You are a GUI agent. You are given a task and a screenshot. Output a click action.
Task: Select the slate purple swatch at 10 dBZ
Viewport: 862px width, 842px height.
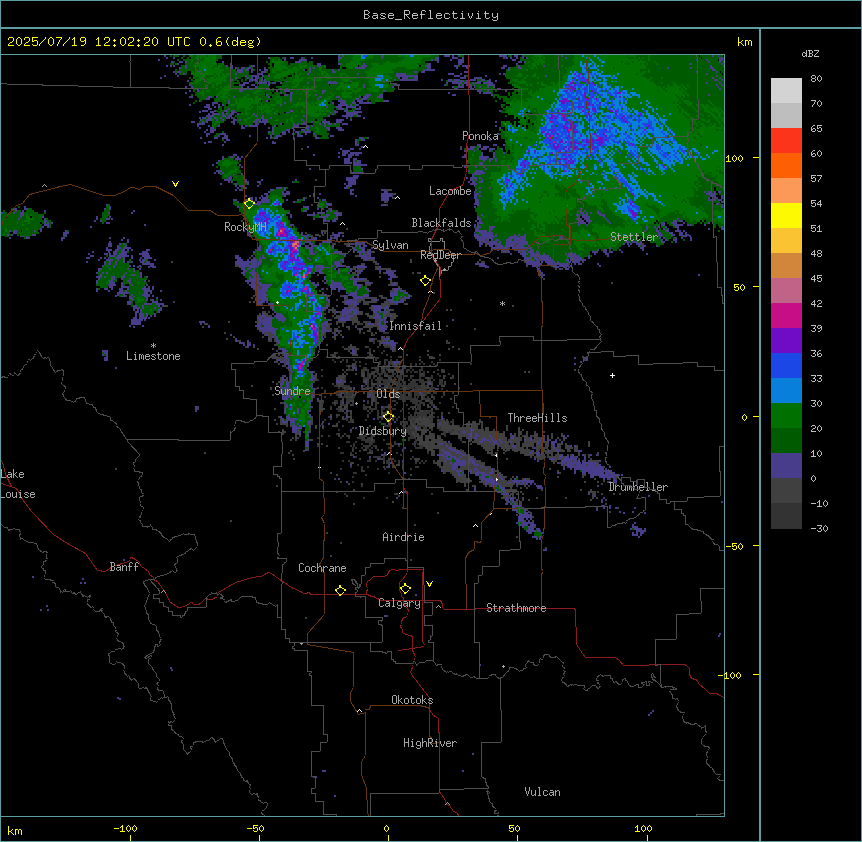tap(786, 466)
